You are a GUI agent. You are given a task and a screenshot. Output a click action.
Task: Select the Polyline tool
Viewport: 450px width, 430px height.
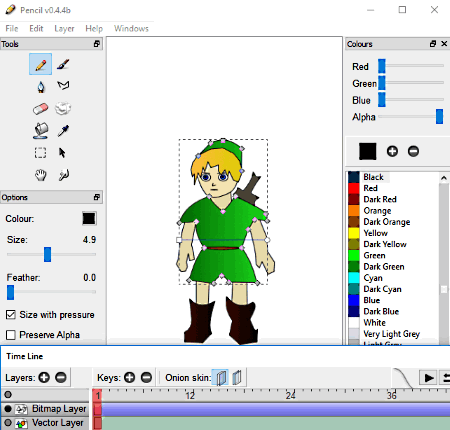pyautogui.click(x=63, y=85)
